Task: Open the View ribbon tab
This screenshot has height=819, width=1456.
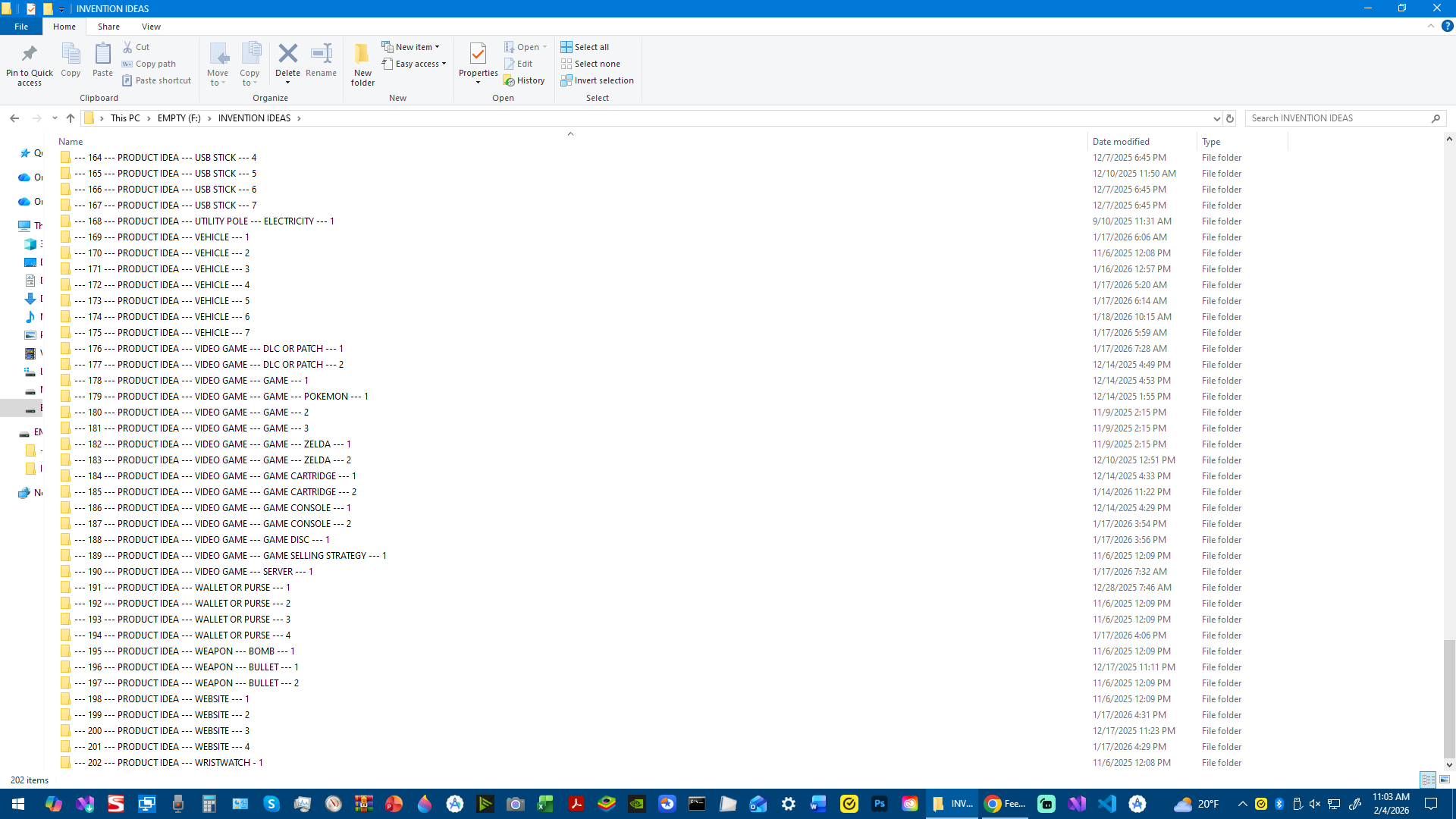Action: pyautogui.click(x=151, y=27)
